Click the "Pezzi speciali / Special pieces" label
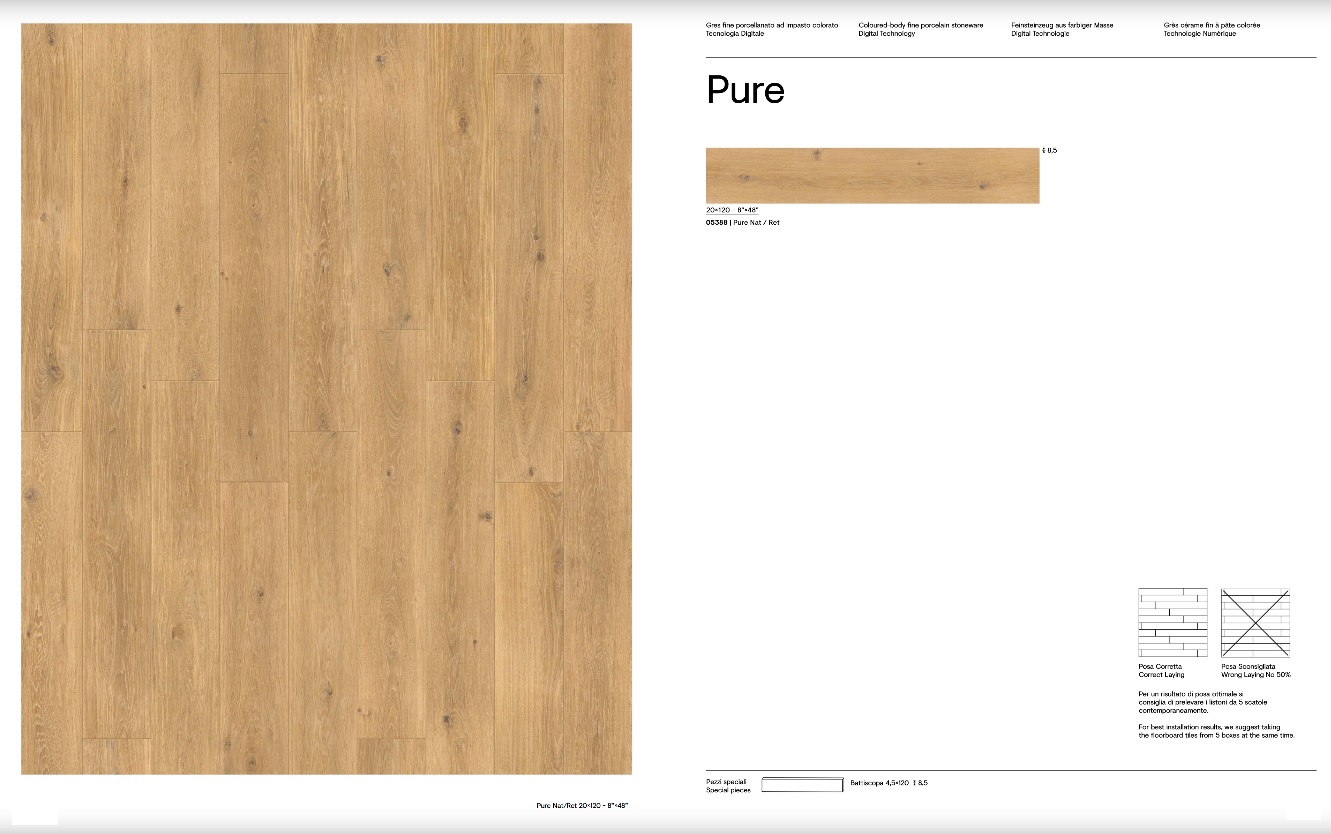1331x834 pixels. (727, 785)
